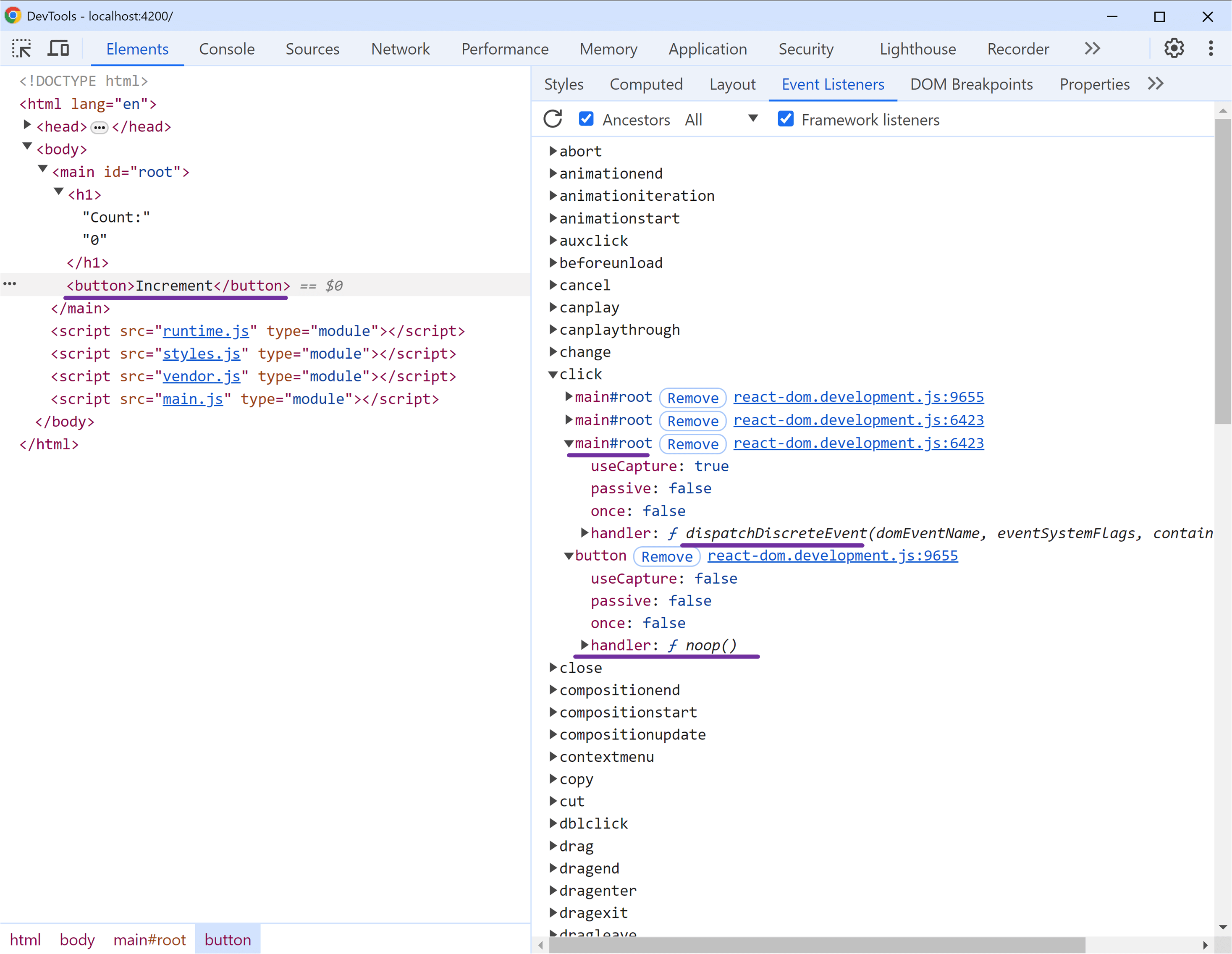Open DevTools settings

tap(1174, 49)
